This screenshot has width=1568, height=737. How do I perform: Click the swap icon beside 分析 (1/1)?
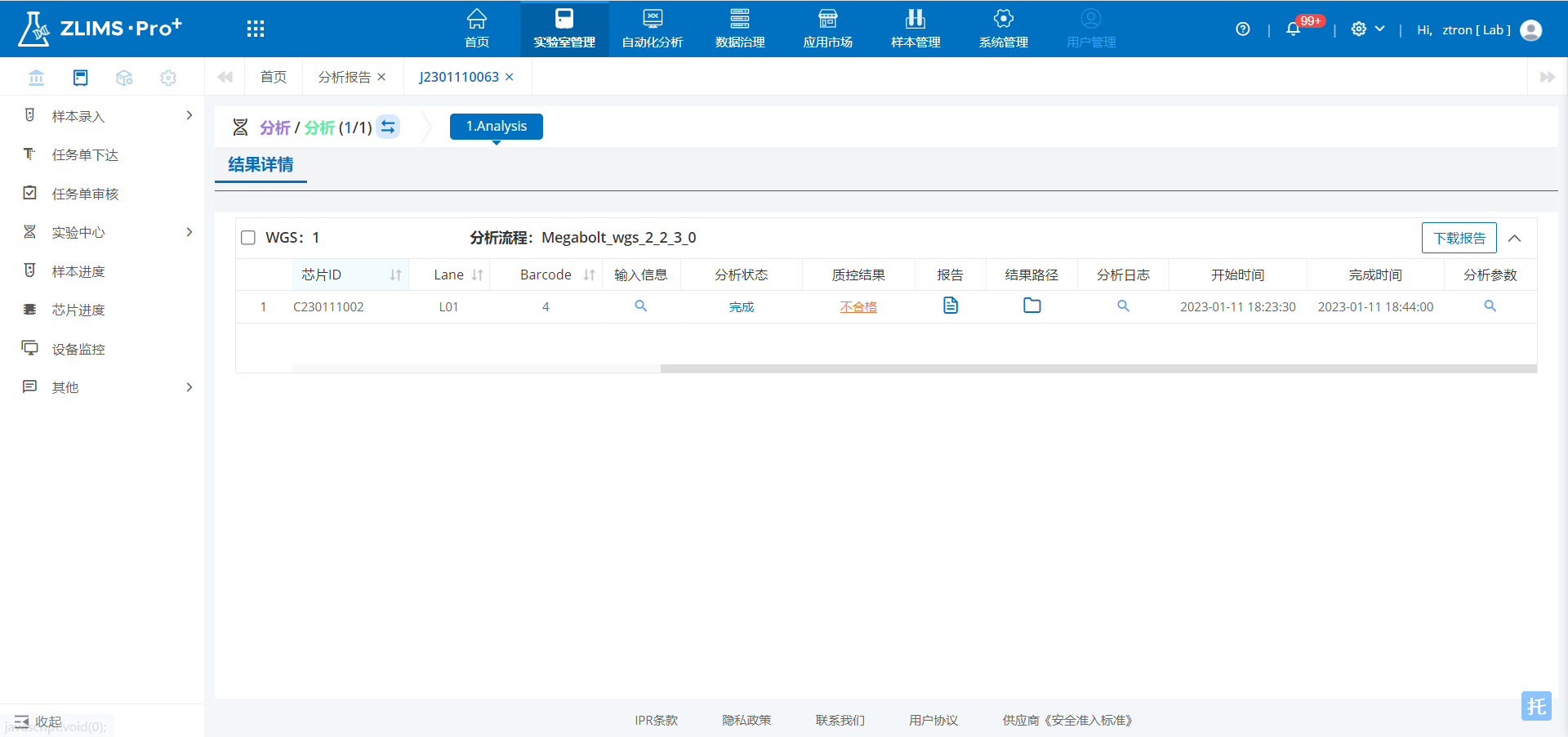(389, 127)
